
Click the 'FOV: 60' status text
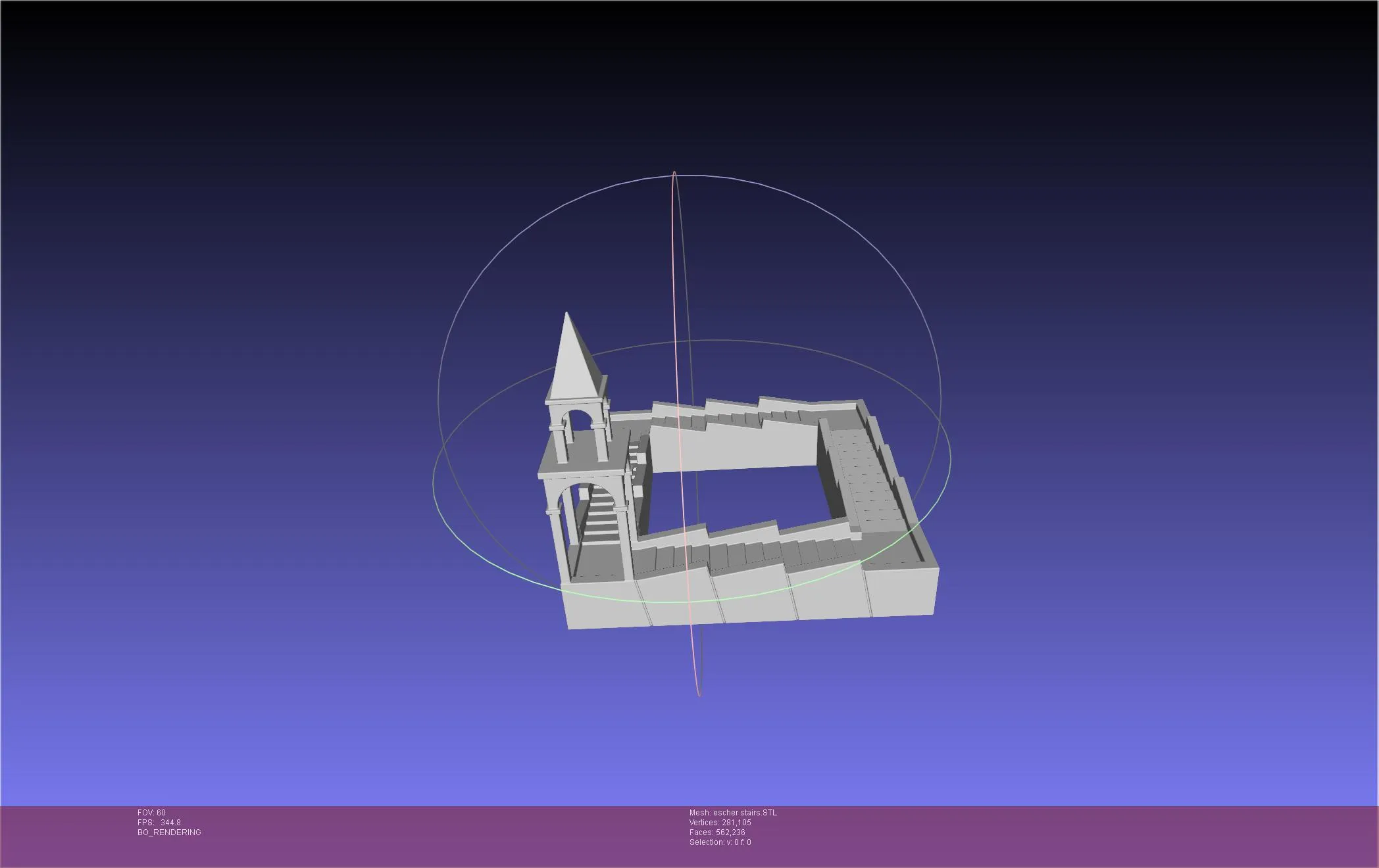pos(151,813)
